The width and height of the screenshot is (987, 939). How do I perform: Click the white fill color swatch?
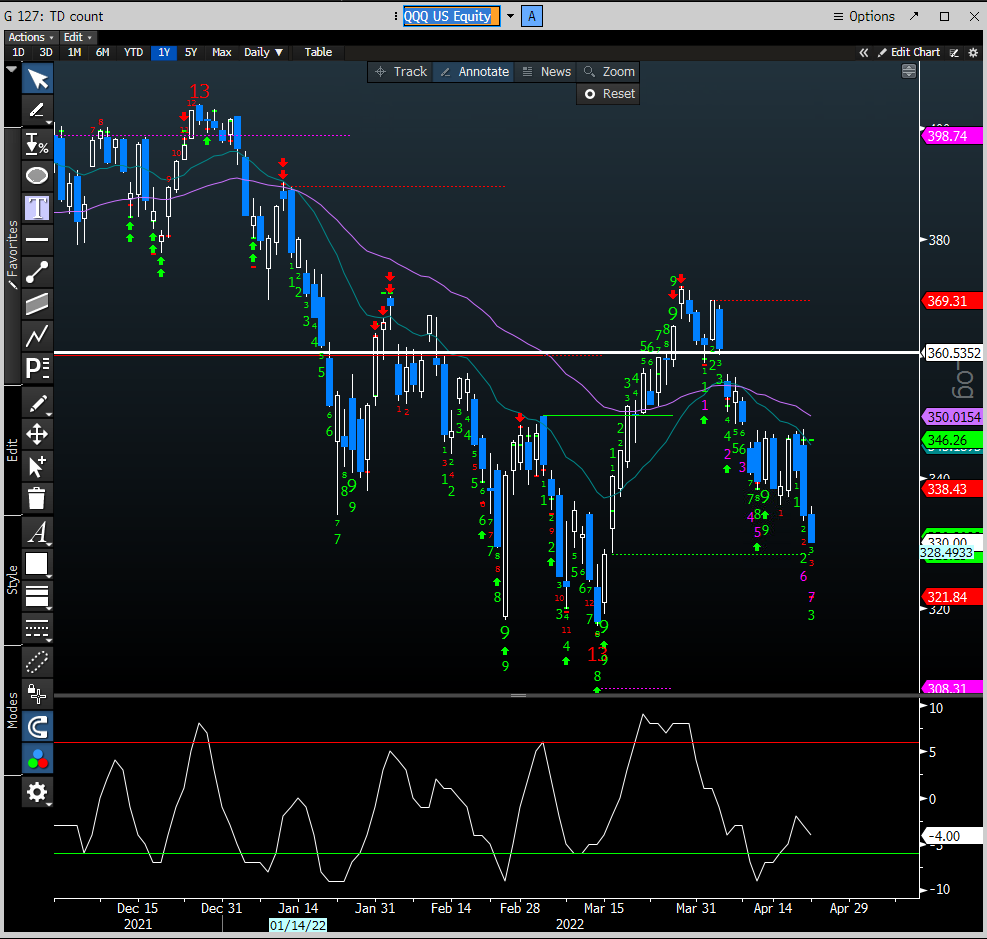point(37,564)
